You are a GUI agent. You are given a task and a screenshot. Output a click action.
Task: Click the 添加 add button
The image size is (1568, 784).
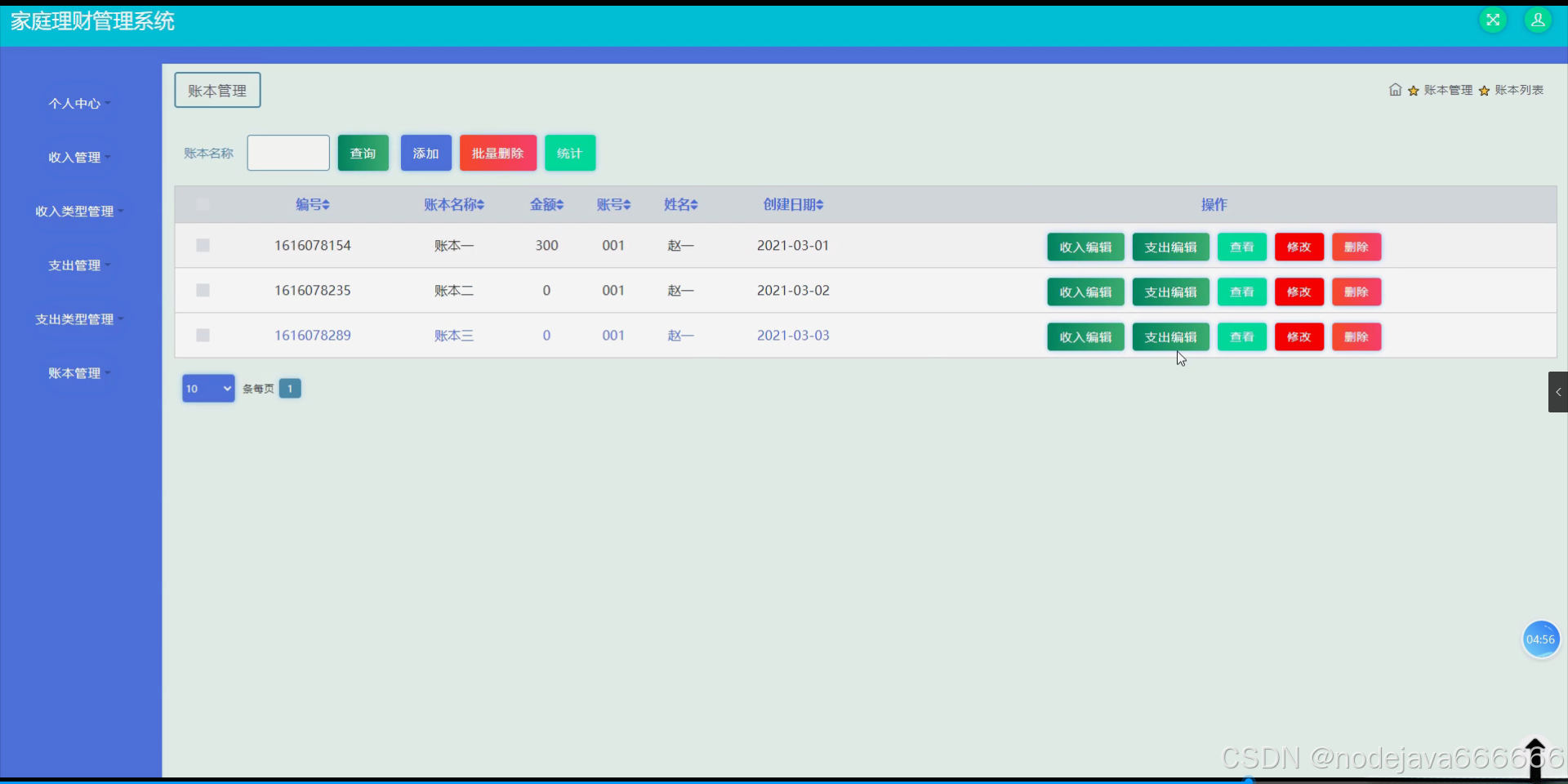click(x=426, y=153)
